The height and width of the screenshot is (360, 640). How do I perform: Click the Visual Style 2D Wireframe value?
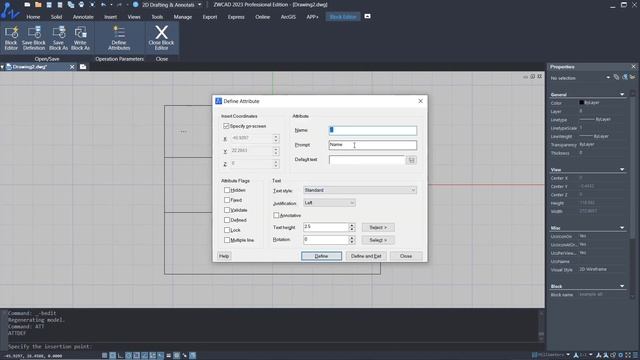pos(593,269)
